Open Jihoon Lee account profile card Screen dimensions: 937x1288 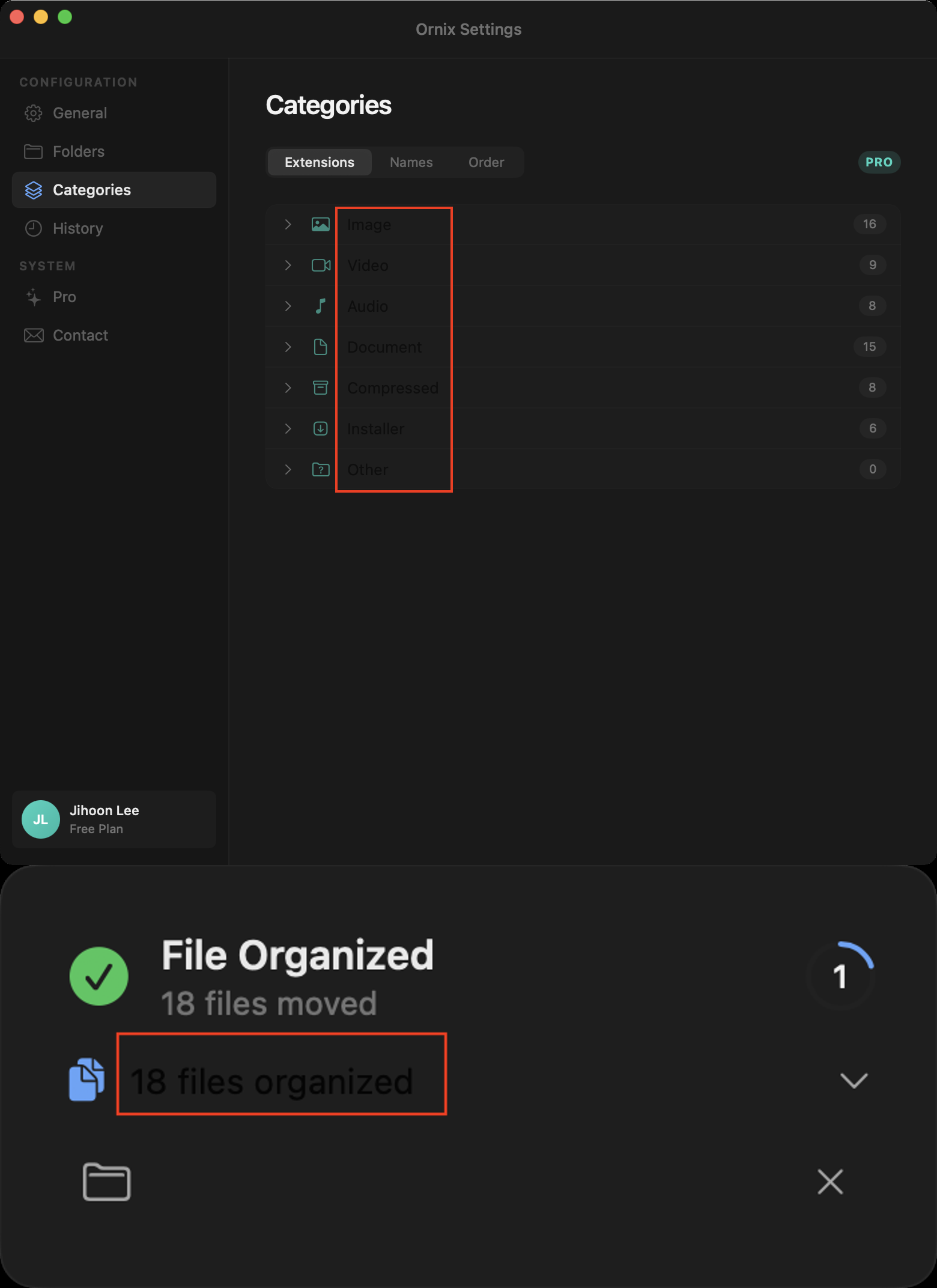click(114, 819)
